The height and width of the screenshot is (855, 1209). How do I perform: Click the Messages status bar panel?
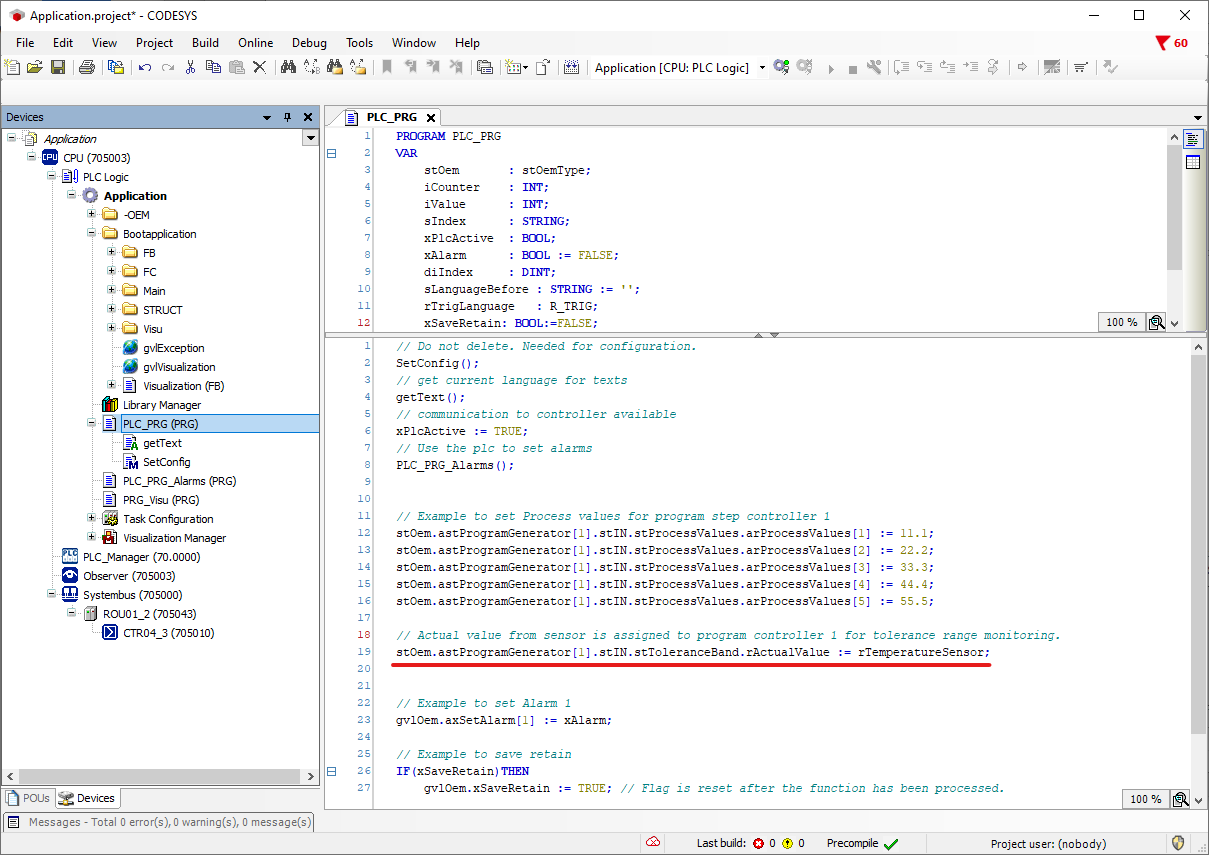[160, 822]
